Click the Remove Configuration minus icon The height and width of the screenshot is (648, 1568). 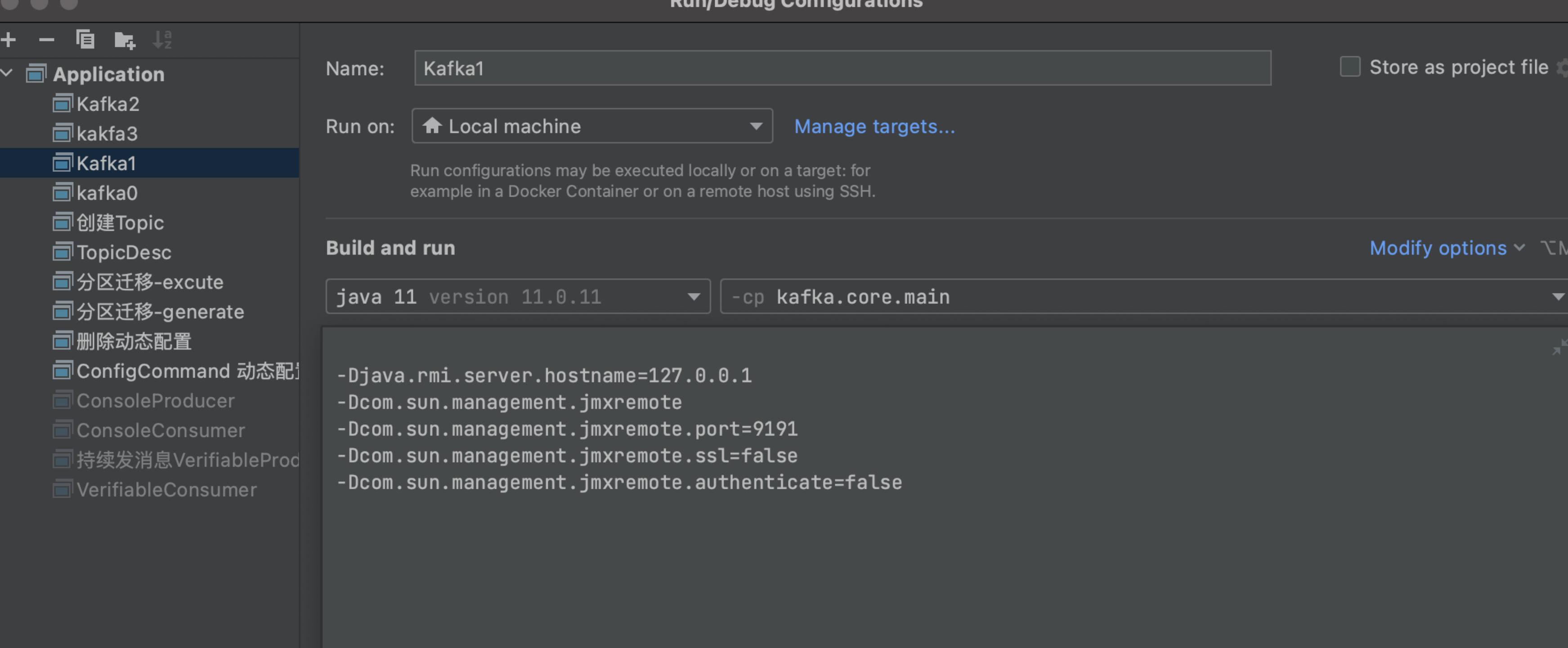(x=46, y=40)
